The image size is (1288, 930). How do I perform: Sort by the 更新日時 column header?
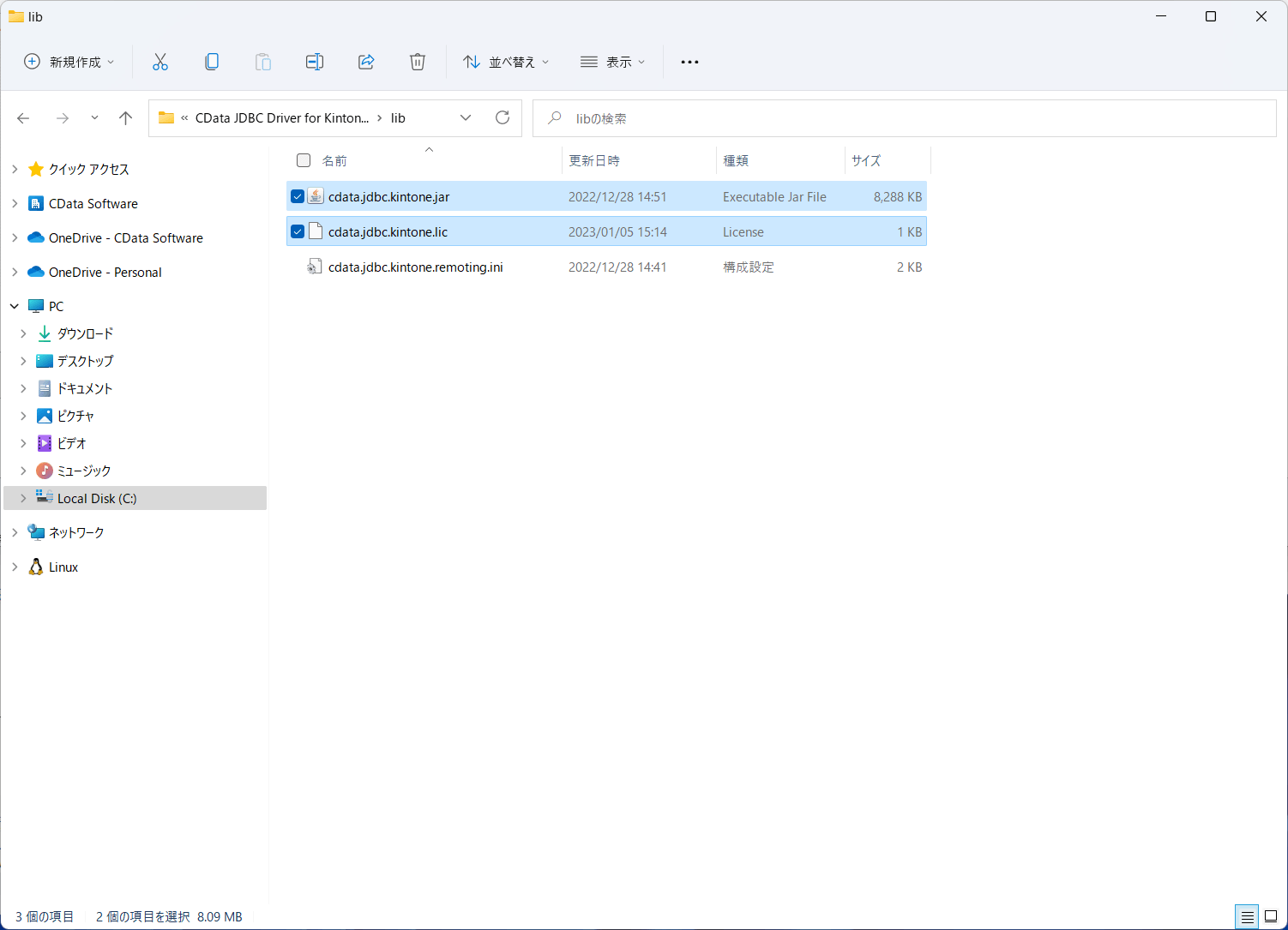594,160
